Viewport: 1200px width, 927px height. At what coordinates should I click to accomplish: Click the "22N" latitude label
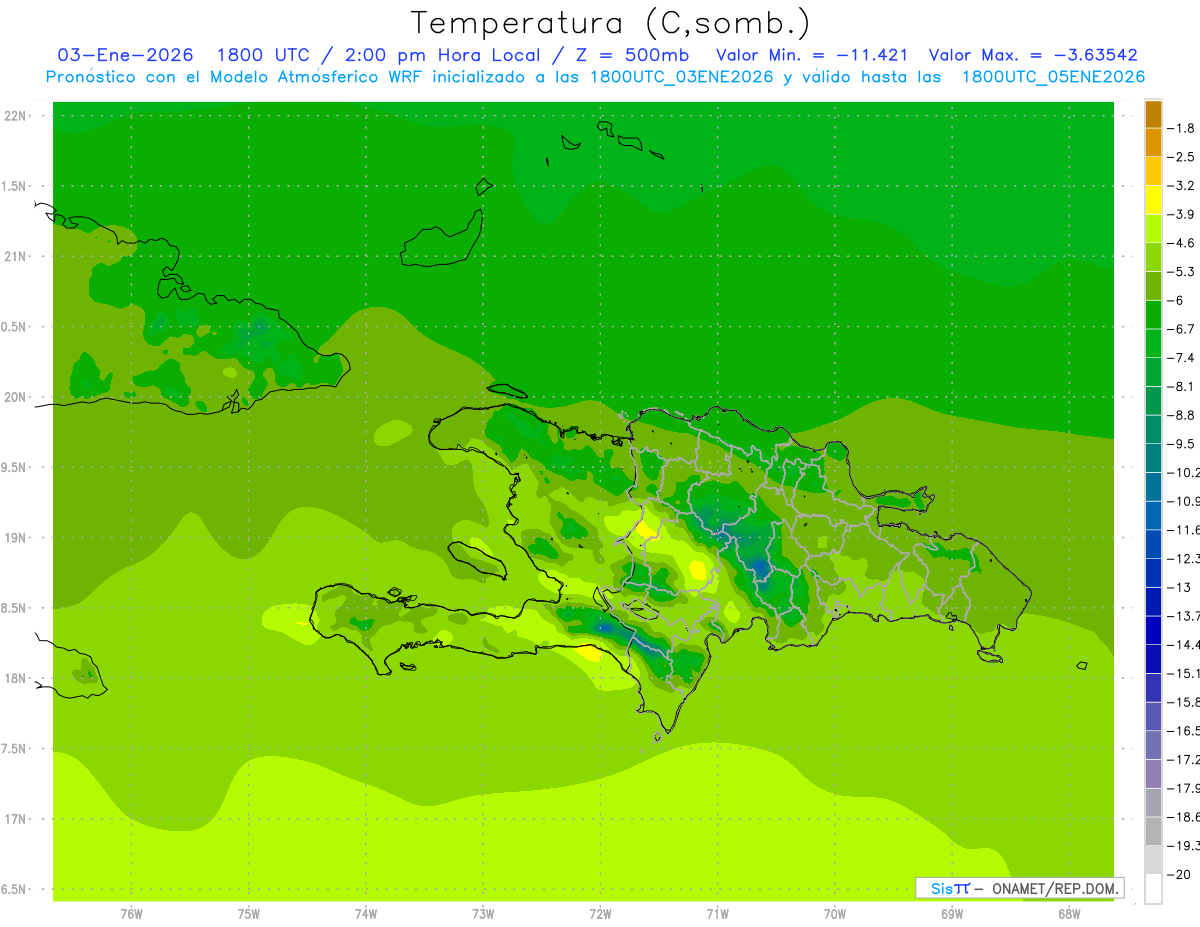(x=17, y=116)
